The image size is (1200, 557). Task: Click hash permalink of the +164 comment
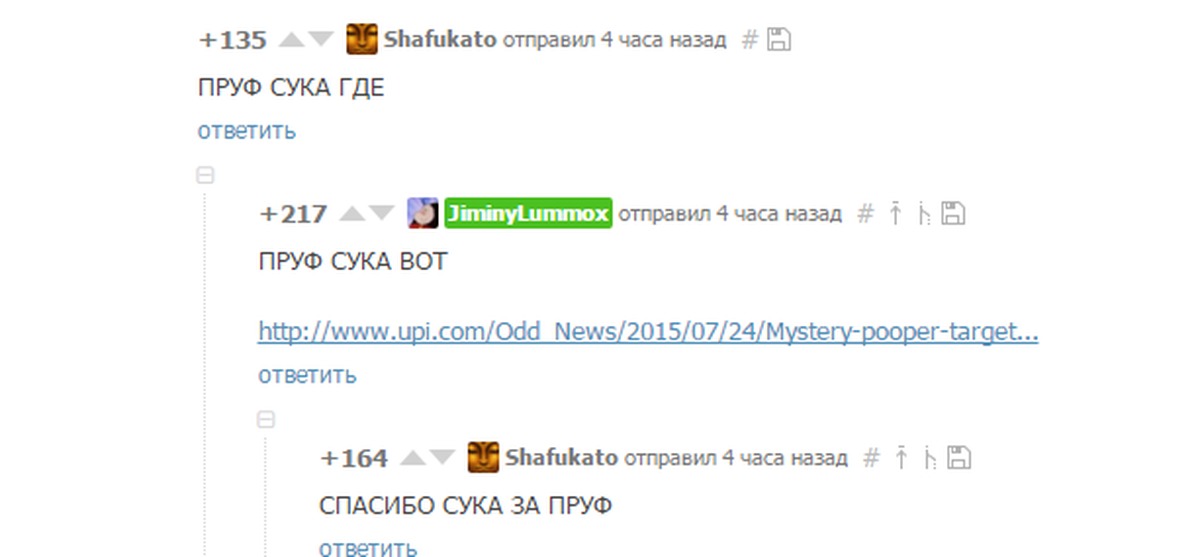[871, 458]
